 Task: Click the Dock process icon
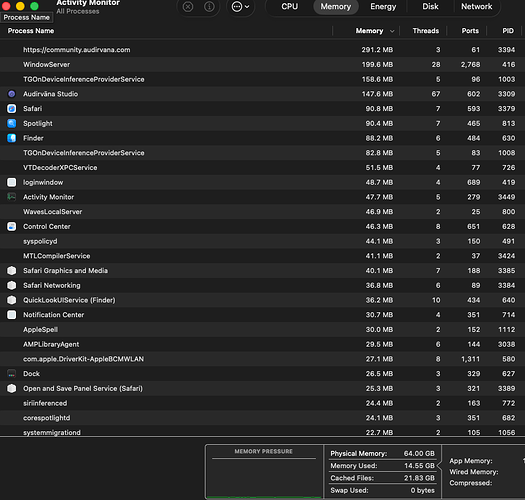click(x=11, y=374)
